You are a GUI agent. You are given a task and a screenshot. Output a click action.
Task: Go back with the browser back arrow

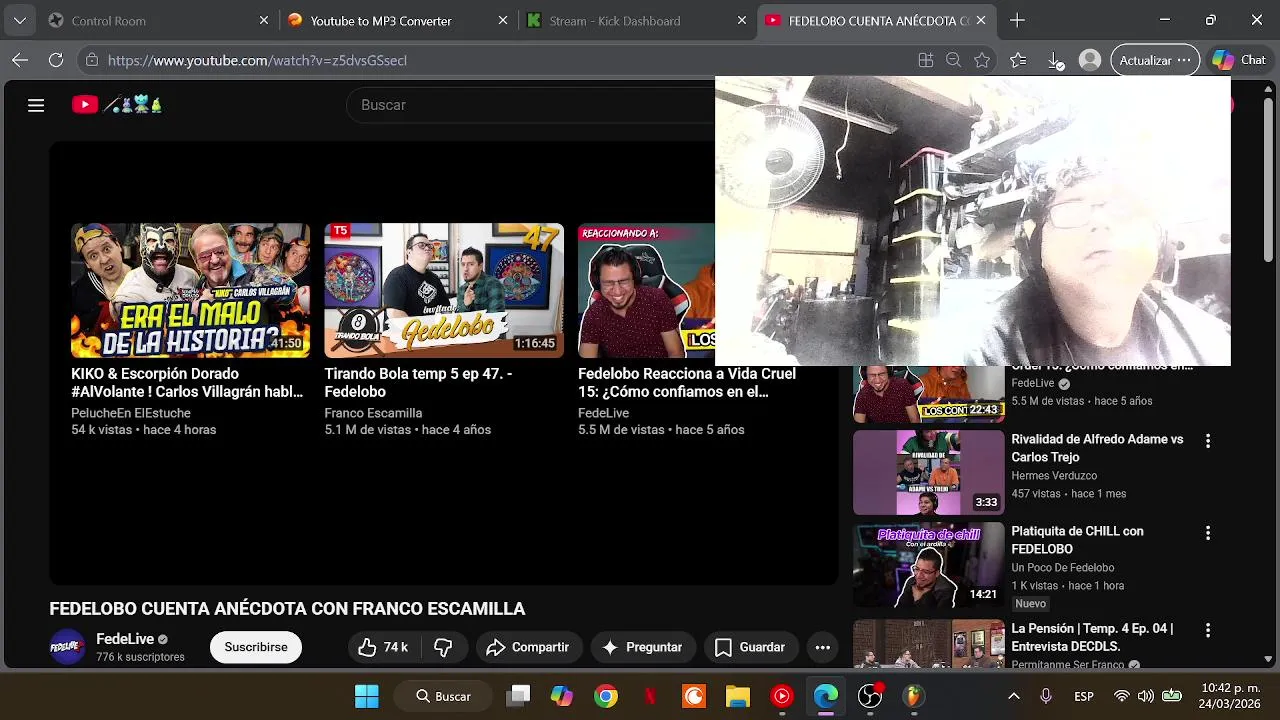tap(20, 60)
